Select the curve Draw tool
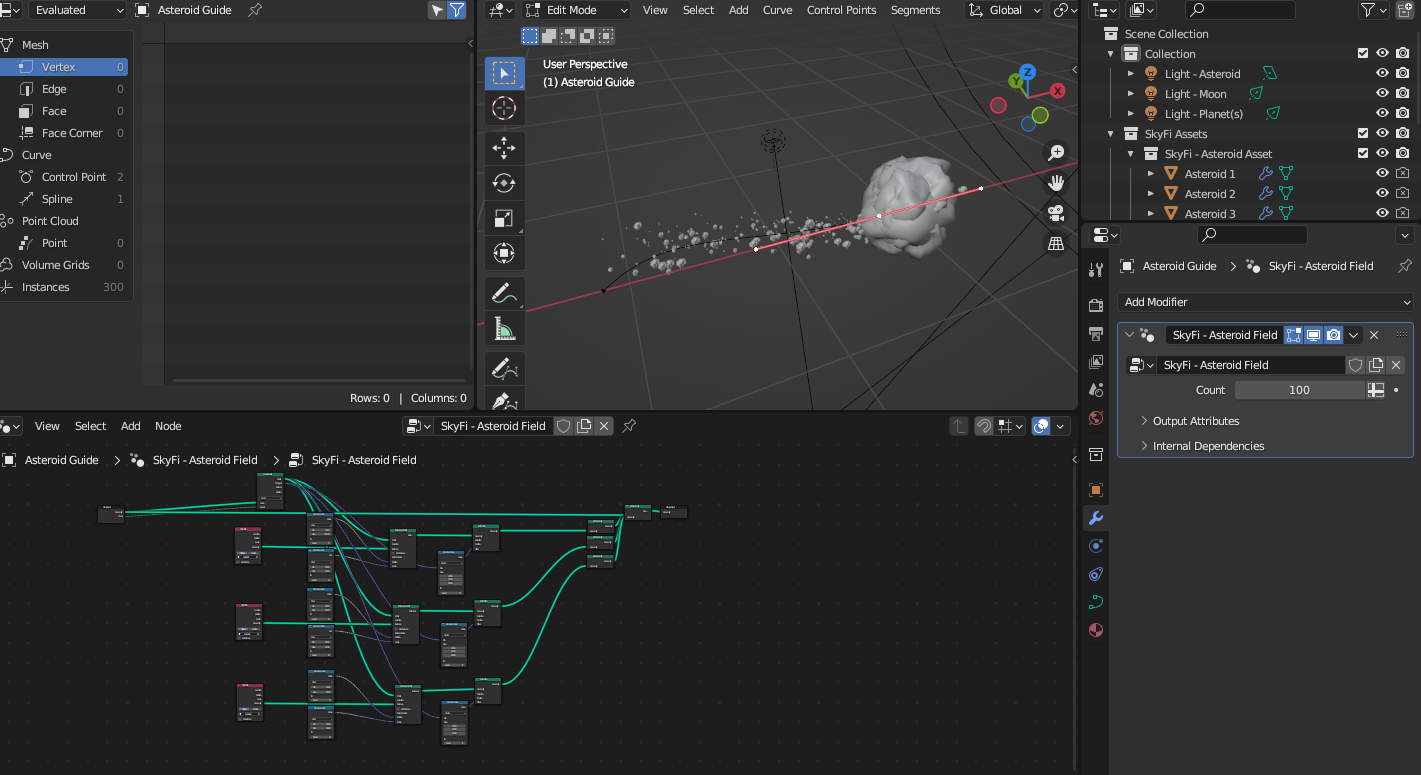Viewport: 1421px width, 775px height. [504, 370]
